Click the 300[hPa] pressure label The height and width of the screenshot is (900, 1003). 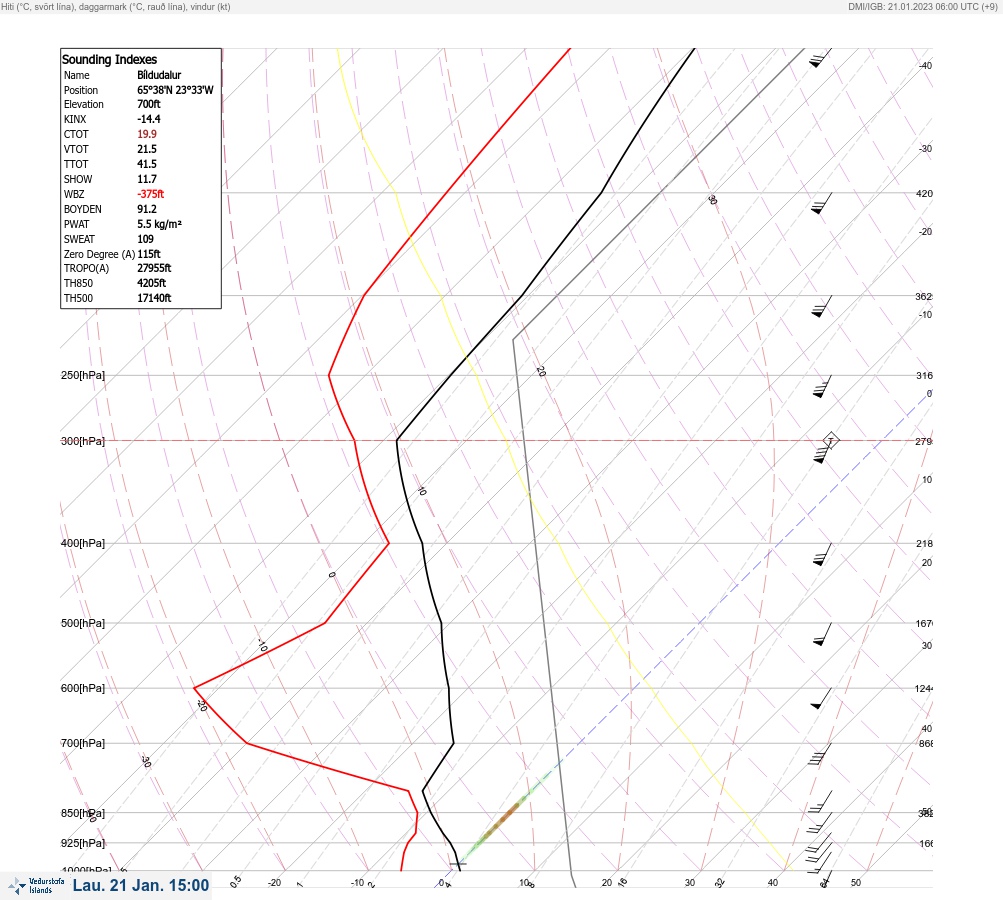pyautogui.click(x=83, y=441)
